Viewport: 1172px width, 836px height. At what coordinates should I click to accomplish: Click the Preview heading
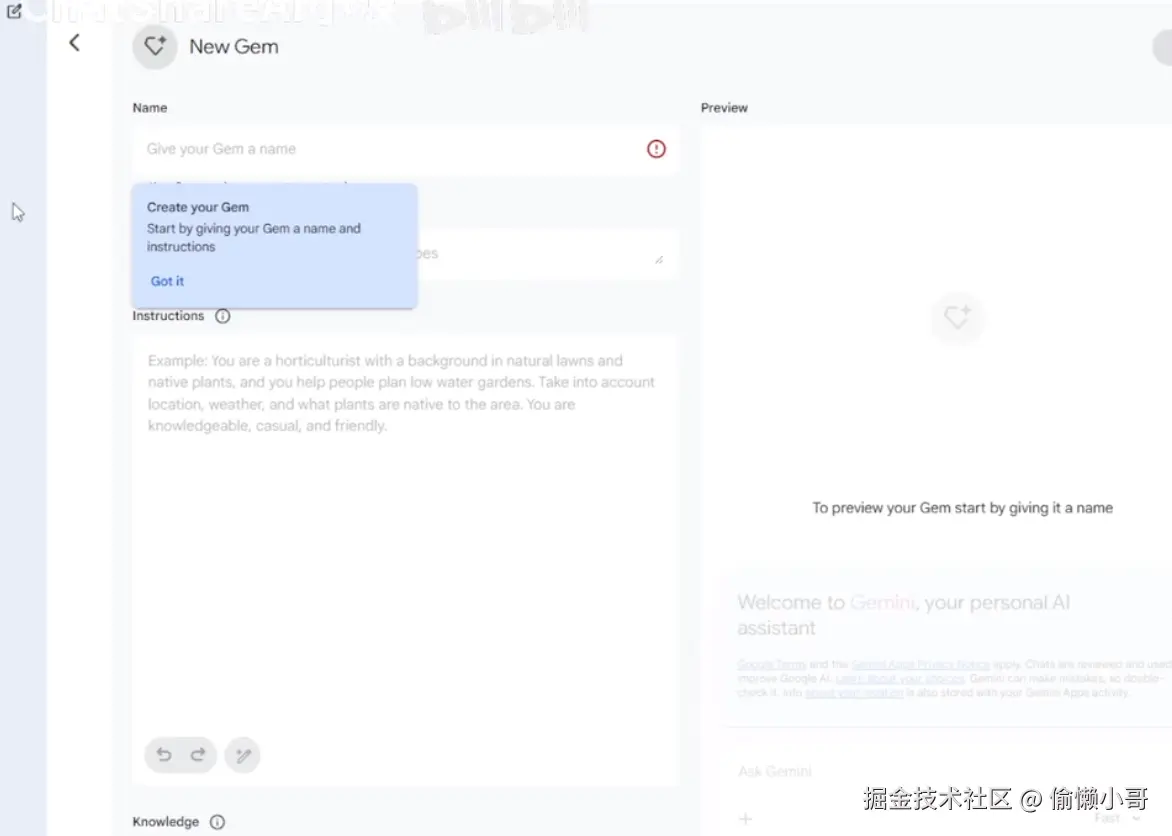724,108
